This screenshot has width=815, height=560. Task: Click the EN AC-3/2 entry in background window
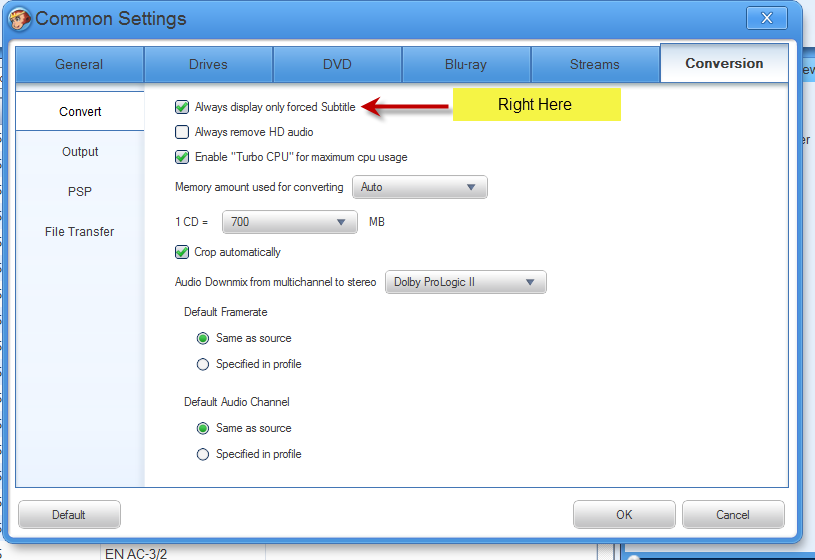pos(136,554)
